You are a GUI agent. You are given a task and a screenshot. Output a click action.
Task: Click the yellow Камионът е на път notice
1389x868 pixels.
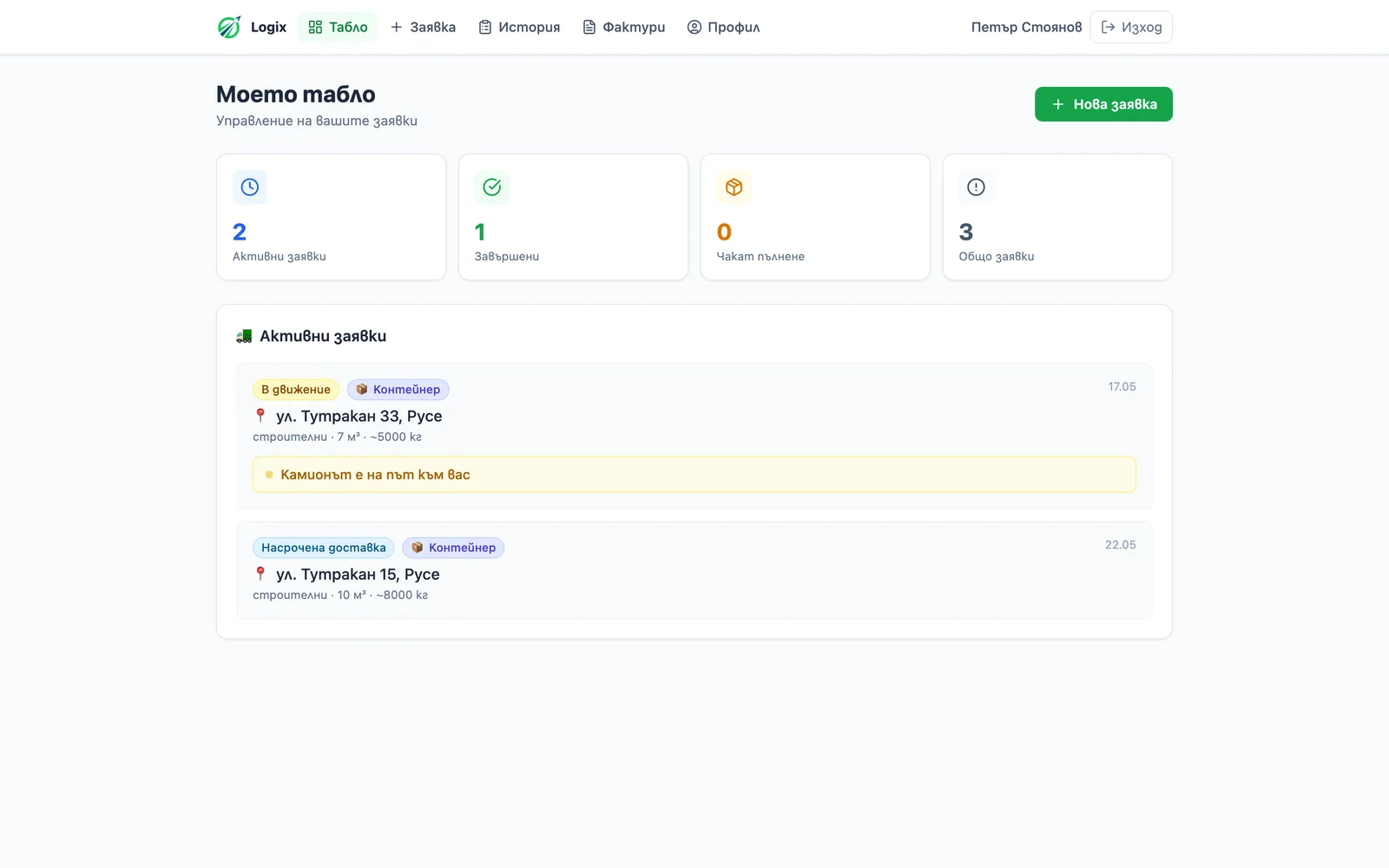click(x=694, y=475)
